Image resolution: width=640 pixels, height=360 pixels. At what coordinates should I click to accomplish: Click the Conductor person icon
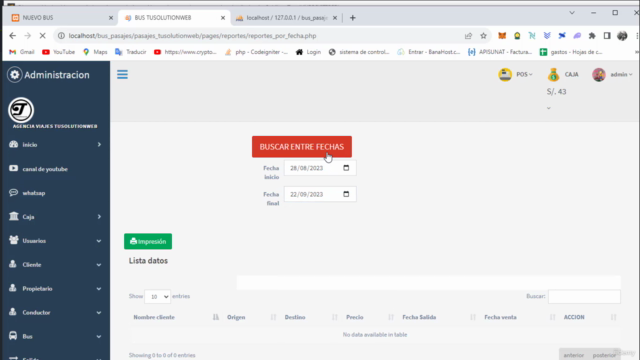(13, 312)
